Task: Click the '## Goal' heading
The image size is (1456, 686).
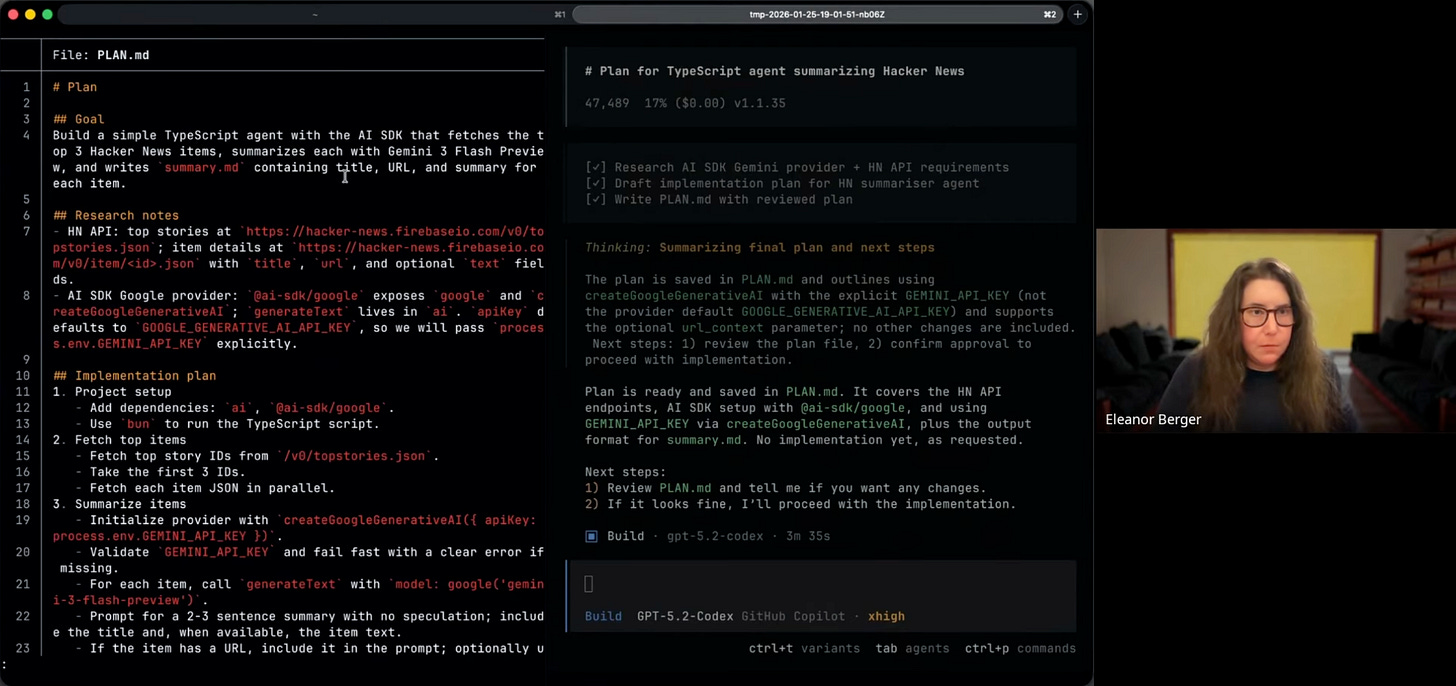Action: 79,119
